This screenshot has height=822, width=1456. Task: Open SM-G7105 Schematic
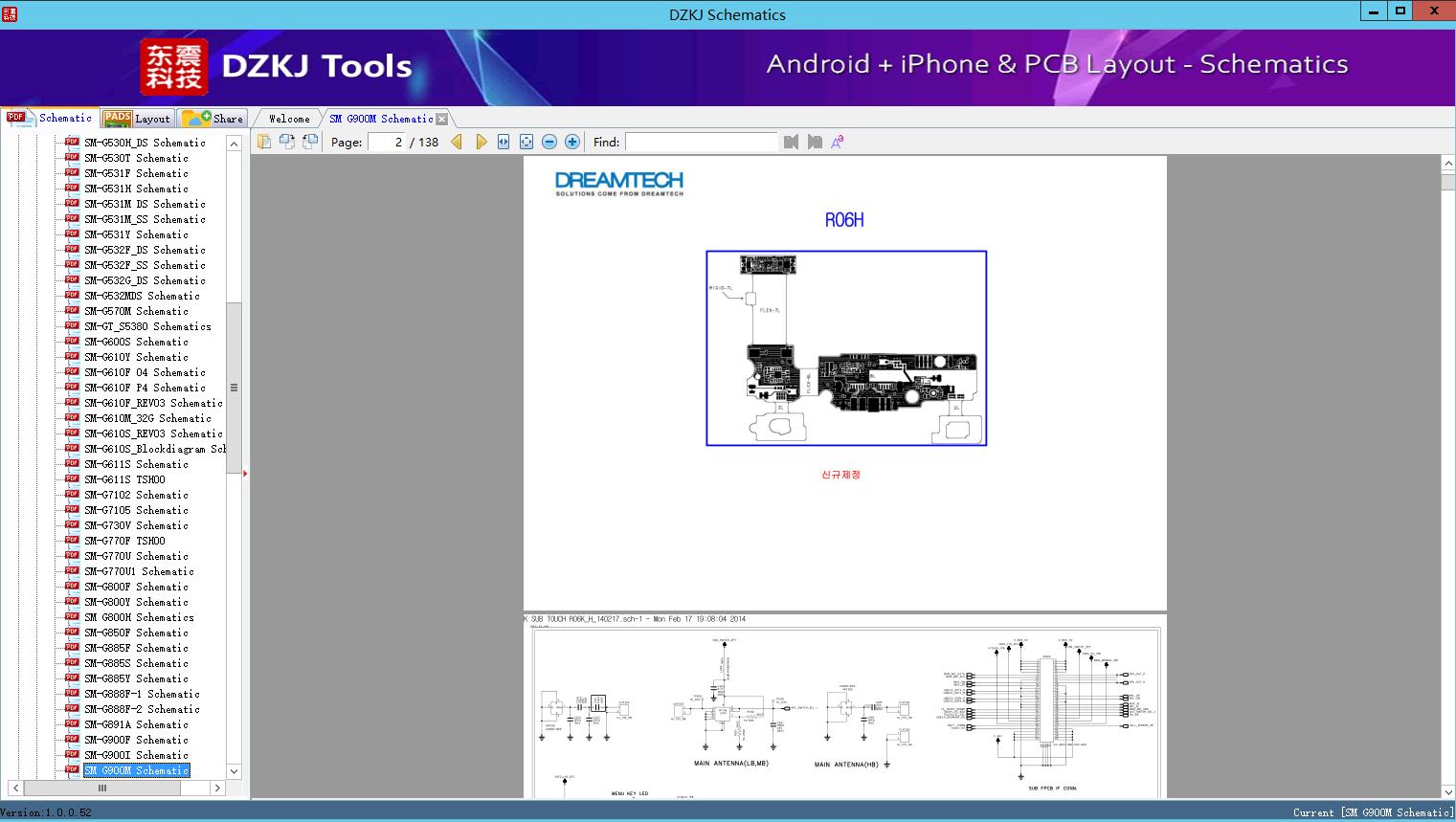click(136, 510)
